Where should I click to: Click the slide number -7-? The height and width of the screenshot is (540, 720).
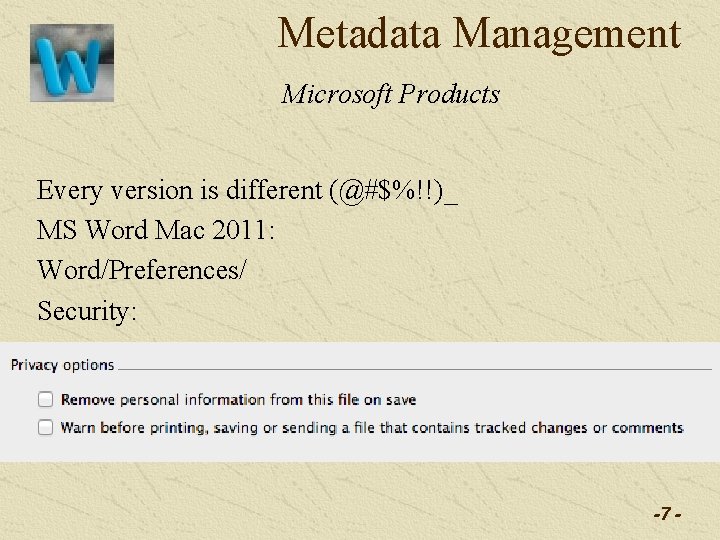[667, 513]
